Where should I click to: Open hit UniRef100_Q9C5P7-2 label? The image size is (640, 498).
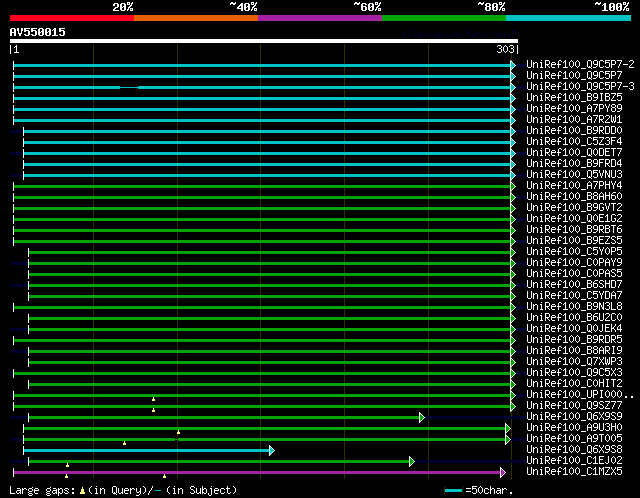click(580, 64)
